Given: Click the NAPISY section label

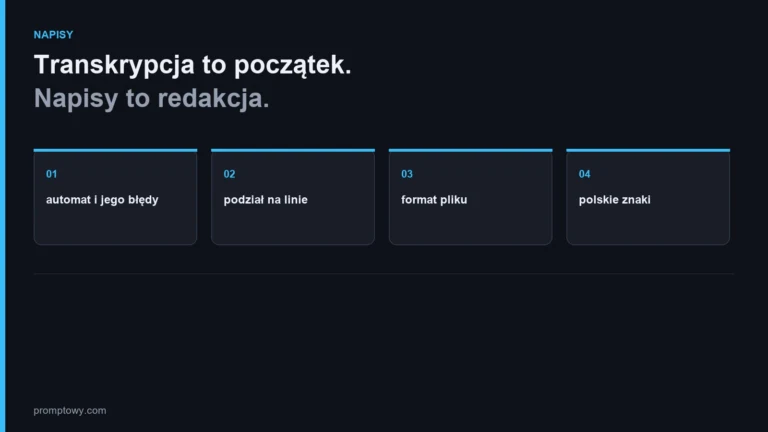Looking at the screenshot, I should (x=53, y=35).
